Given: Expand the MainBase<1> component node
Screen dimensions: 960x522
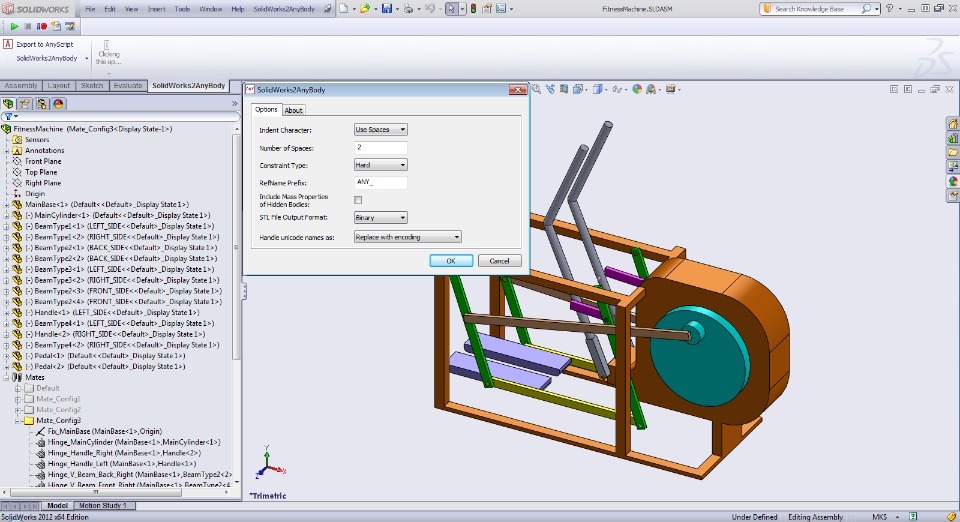Looking at the screenshot, I should pyautogui.click(x=6, y=204).
